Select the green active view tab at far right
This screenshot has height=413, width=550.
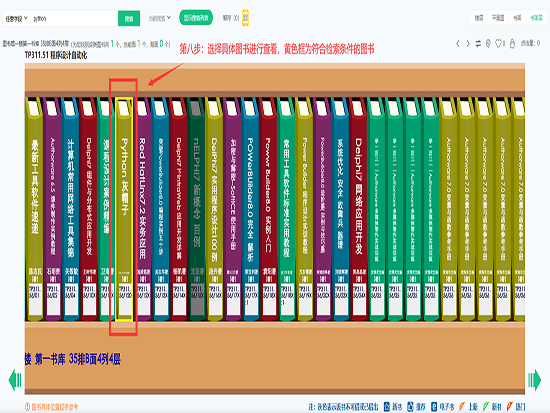(536, 18)
